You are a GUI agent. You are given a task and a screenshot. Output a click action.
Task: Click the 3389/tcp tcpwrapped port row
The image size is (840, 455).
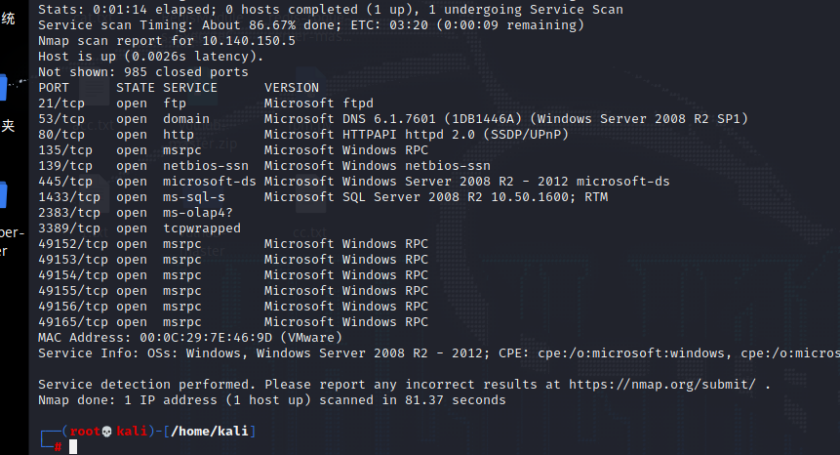(x=140, y=228)
